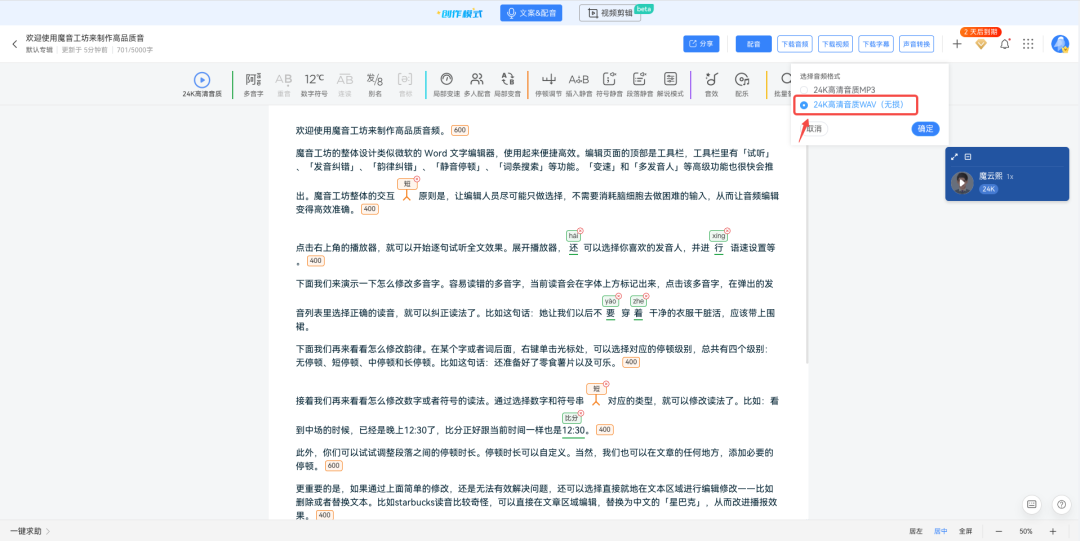The height and width of the screenshot is (541, 1080).
Task: Select 24K高清音质WAV（无损） radio option
Action: (x=804, y=105)
